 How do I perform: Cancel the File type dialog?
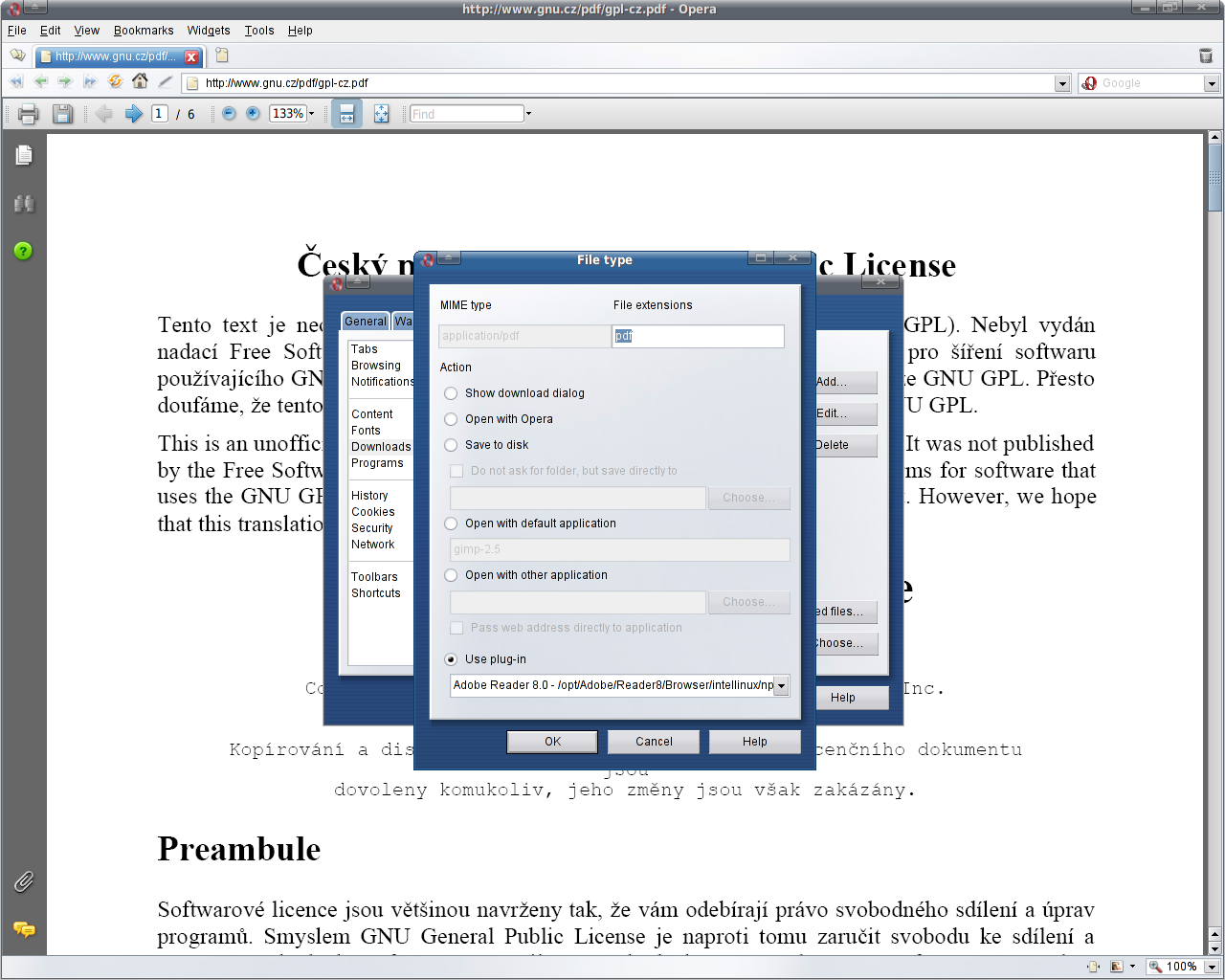(654, 742)
